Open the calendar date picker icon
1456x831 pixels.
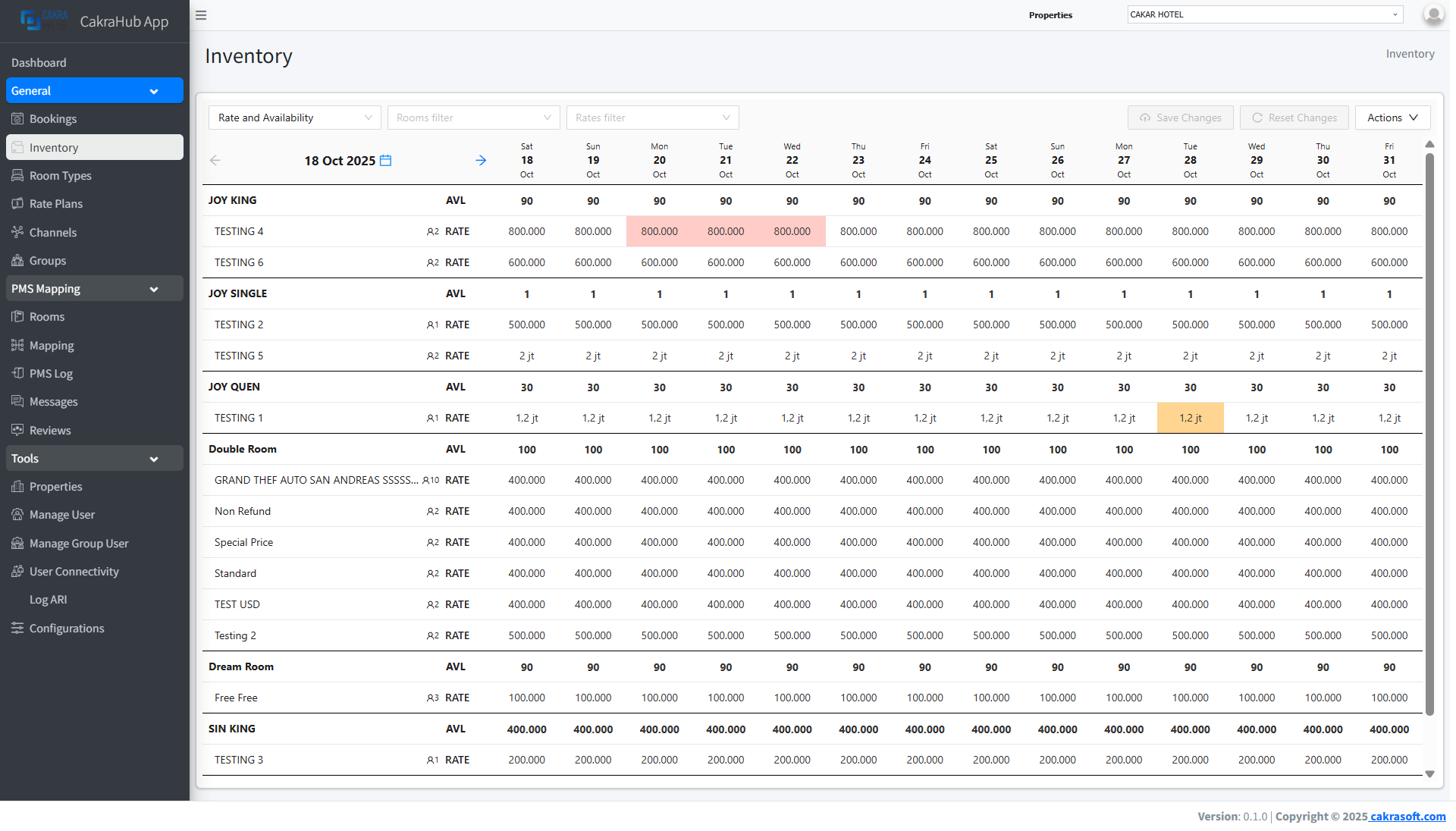[385, 161]
